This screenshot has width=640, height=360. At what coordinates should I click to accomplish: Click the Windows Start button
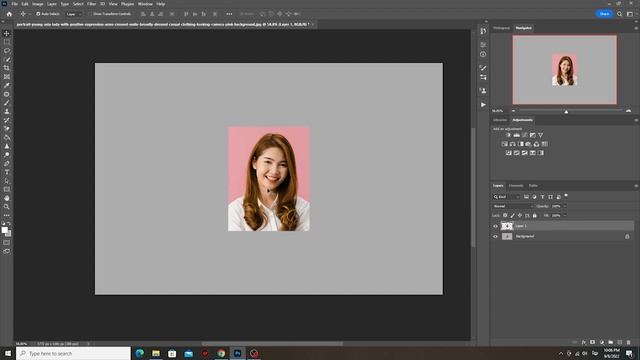point(8,353)
